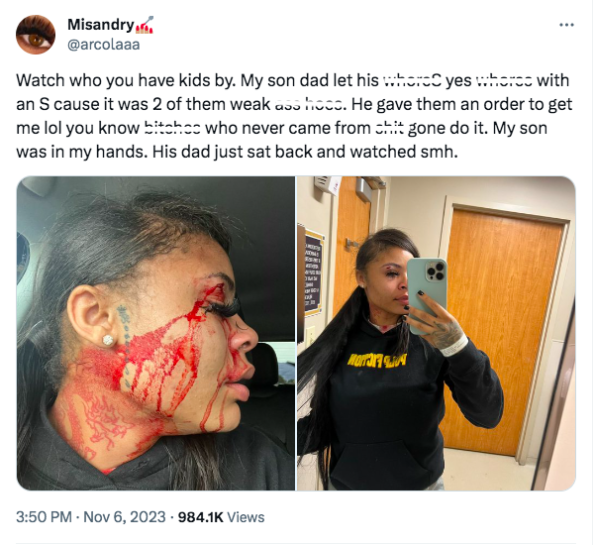Click the Views label
This screenshot has width=595, height=545.
coord(246,517)
